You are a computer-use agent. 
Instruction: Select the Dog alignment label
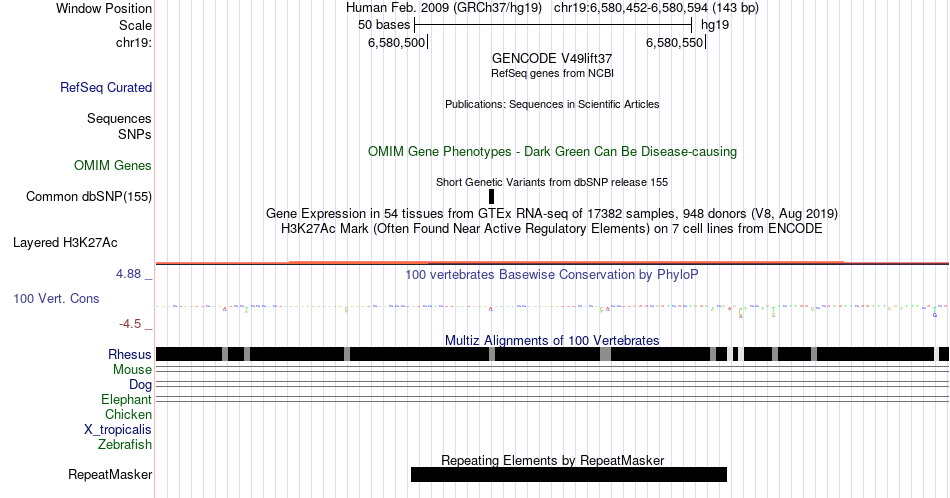click(x=141, y=385)
